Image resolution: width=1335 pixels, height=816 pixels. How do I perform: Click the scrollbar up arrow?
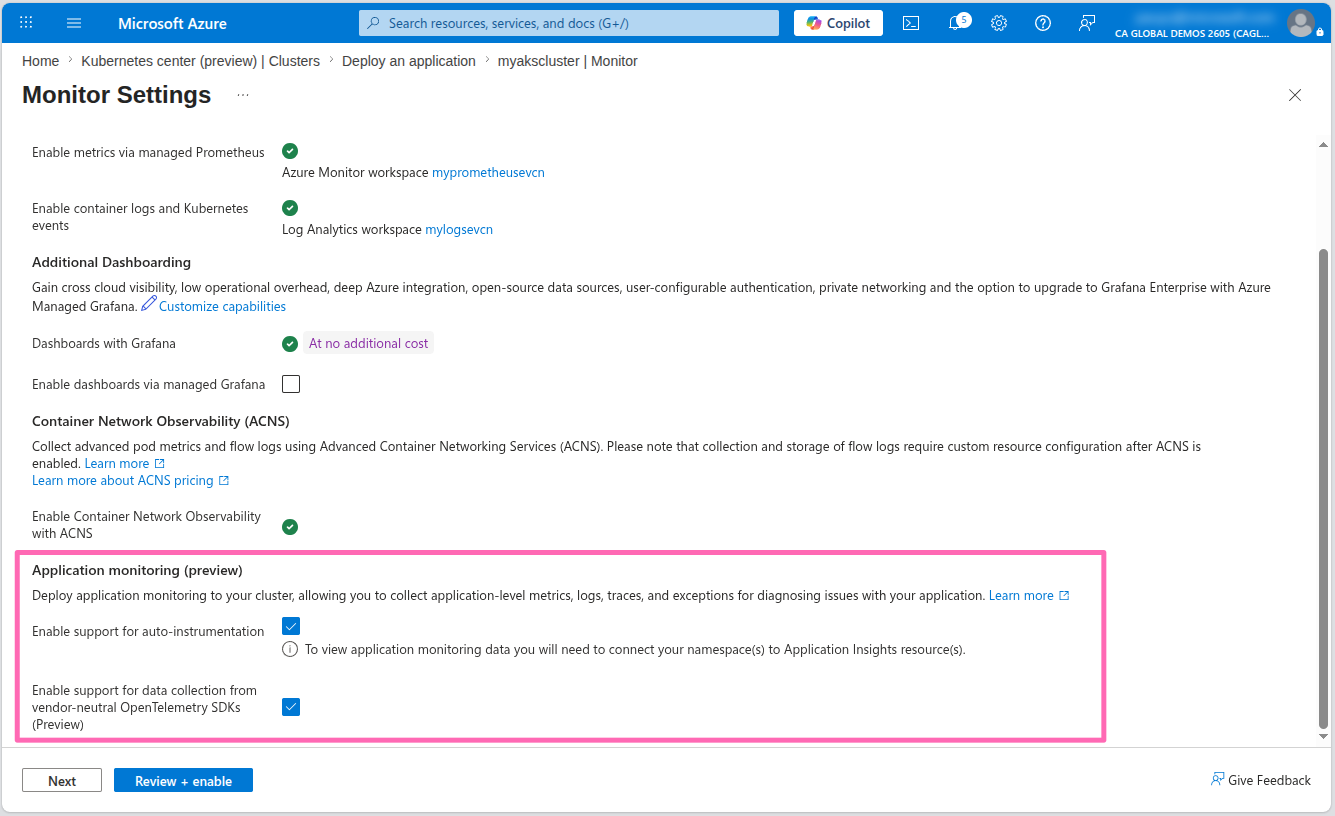click(1324, 145)
